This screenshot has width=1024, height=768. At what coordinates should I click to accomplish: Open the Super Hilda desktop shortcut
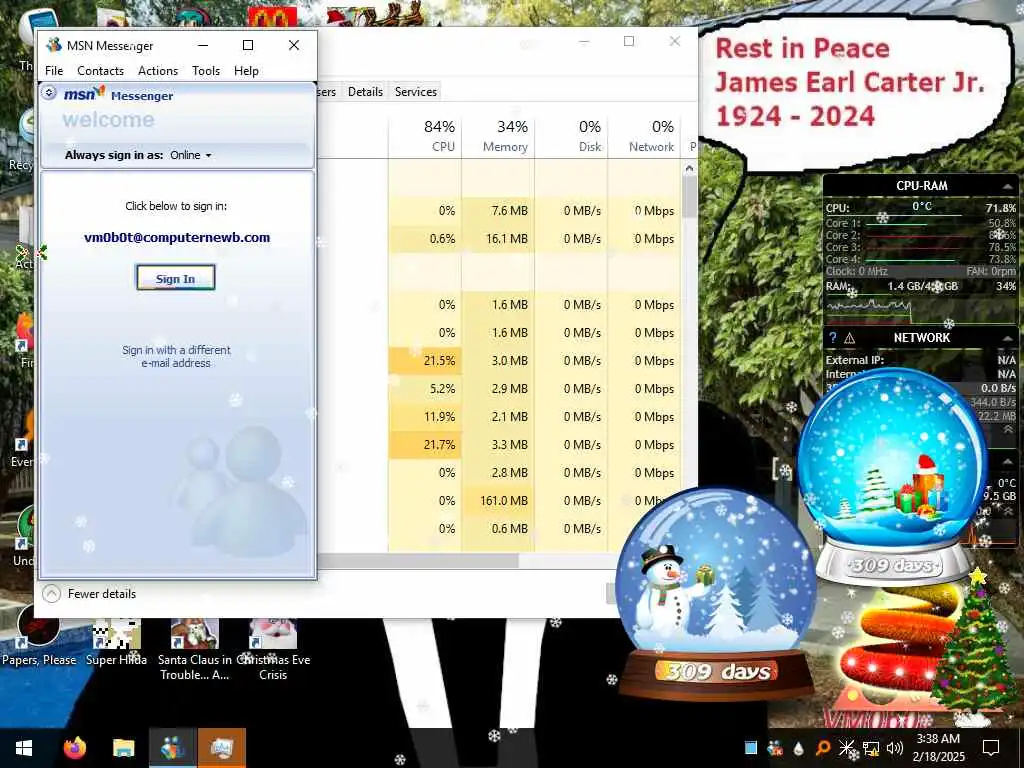pos(116,643)
